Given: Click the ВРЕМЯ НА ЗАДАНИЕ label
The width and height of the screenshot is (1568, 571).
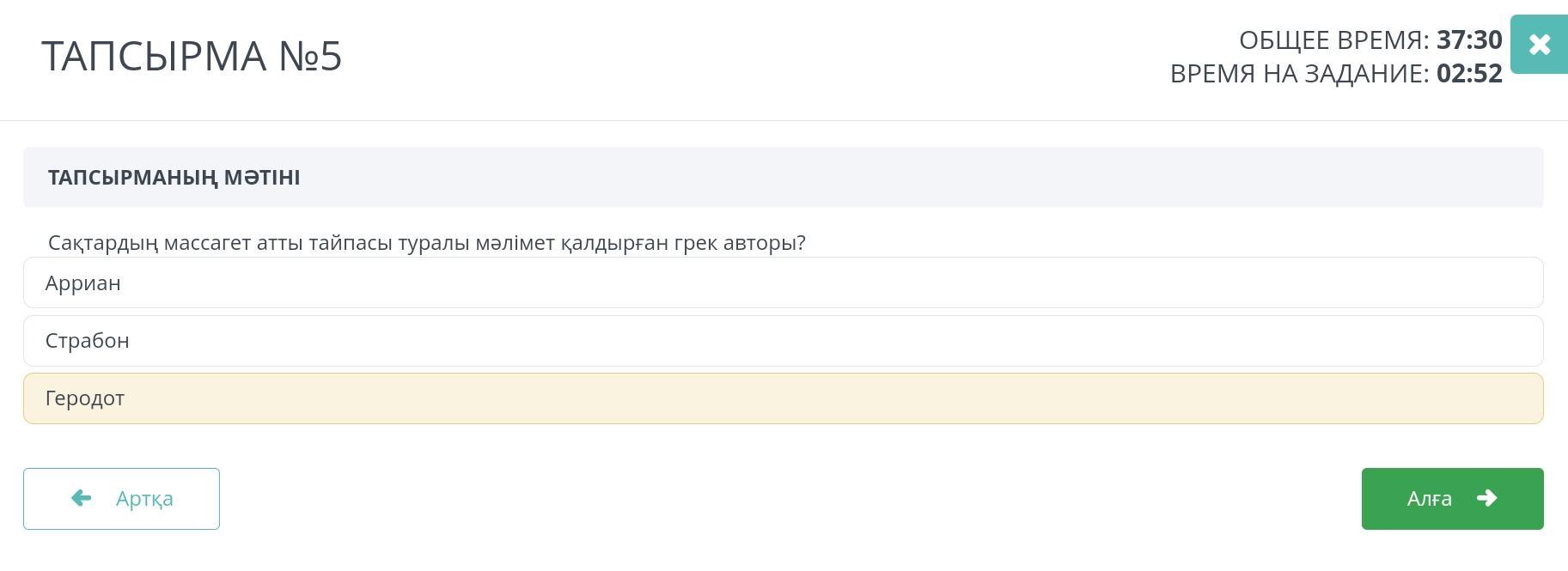Looking at the screenshot, I should [x=1299, y=73].
